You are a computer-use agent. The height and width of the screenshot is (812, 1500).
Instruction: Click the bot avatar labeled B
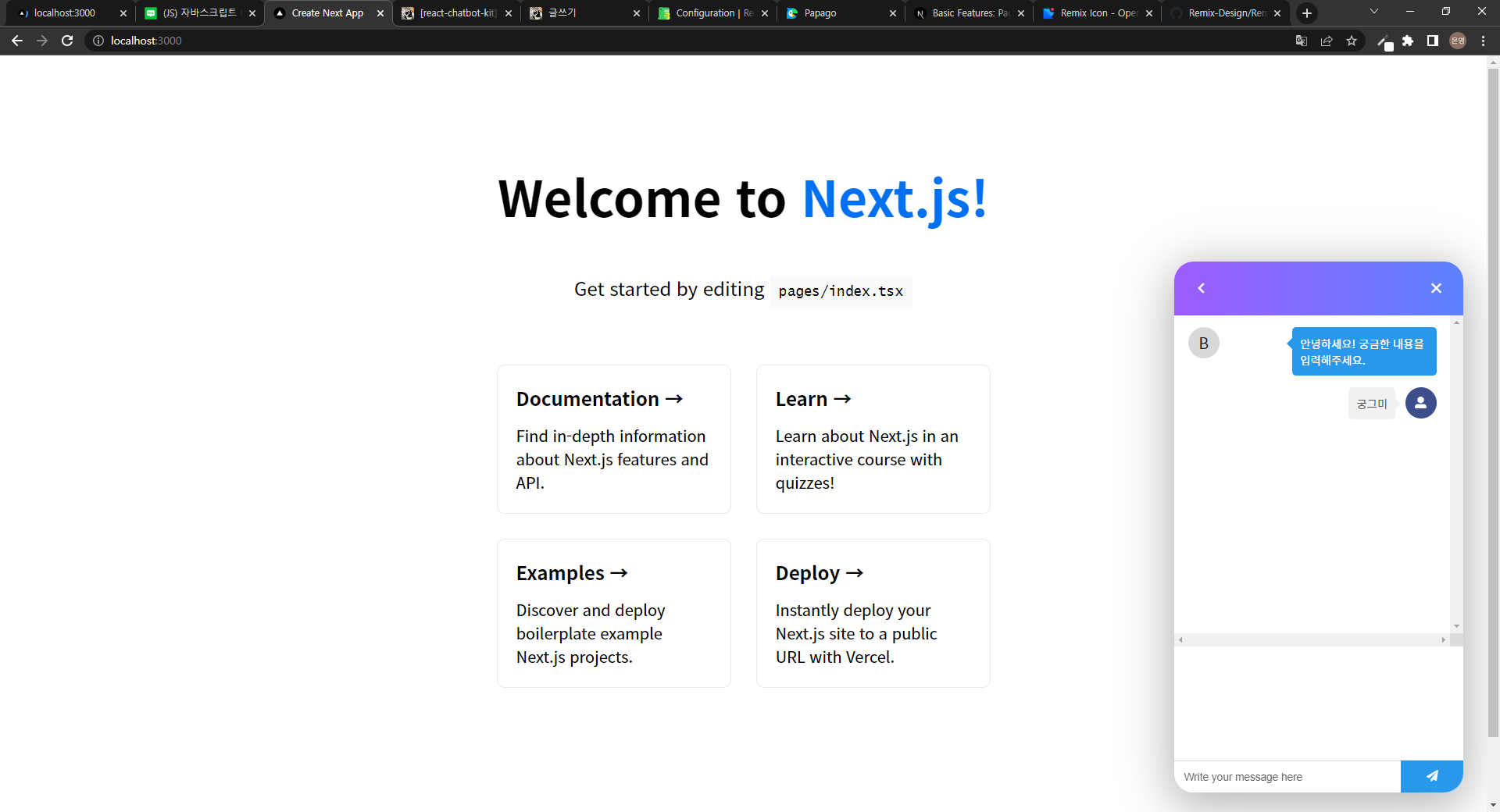1204,343
